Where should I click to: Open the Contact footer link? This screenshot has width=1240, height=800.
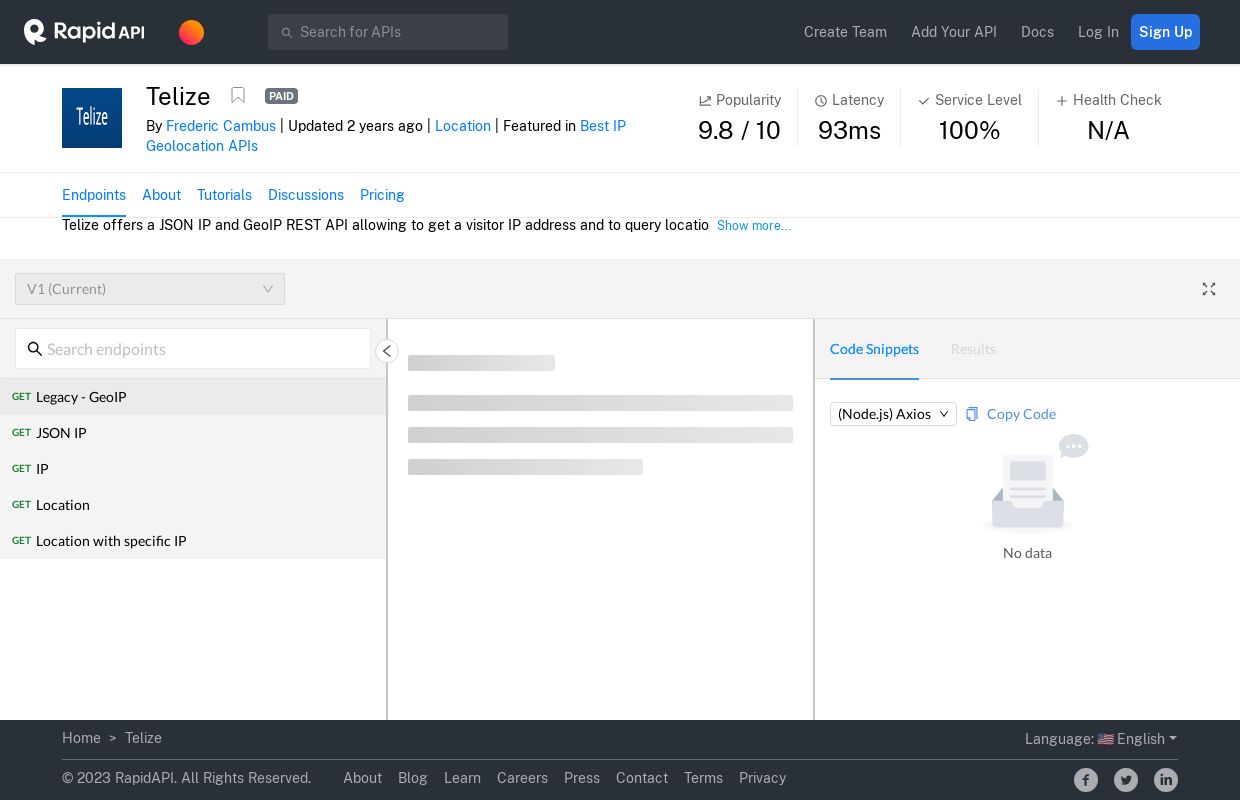(x=642, y=778)
